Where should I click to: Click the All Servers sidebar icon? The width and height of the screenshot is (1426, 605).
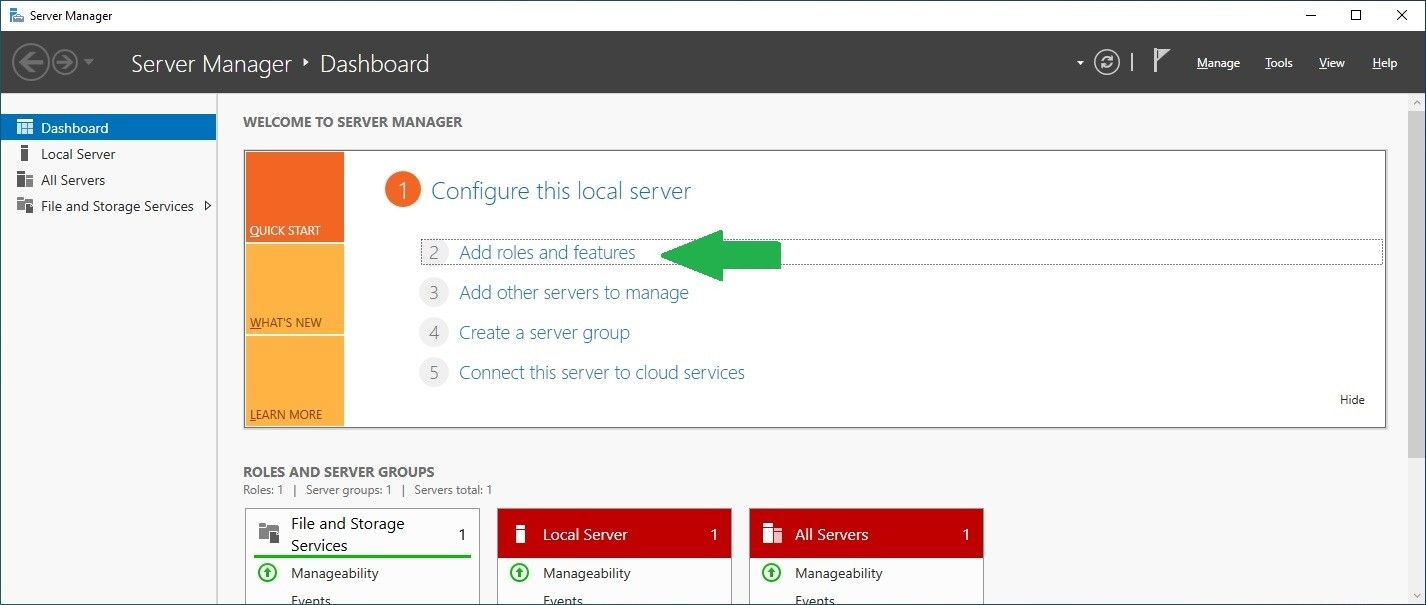pyautogui.click(x=25, y=180)
